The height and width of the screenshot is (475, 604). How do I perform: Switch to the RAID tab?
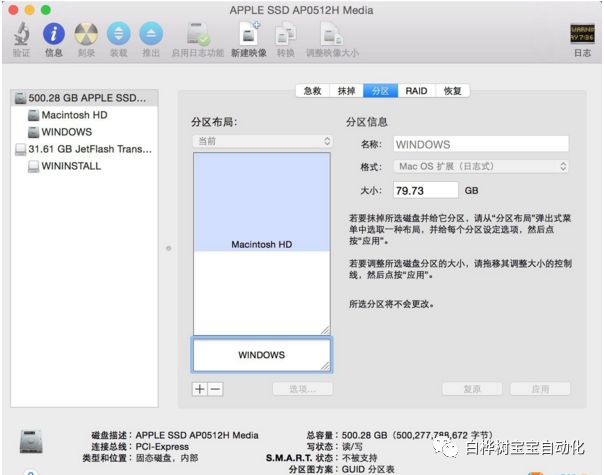(416, 91)
